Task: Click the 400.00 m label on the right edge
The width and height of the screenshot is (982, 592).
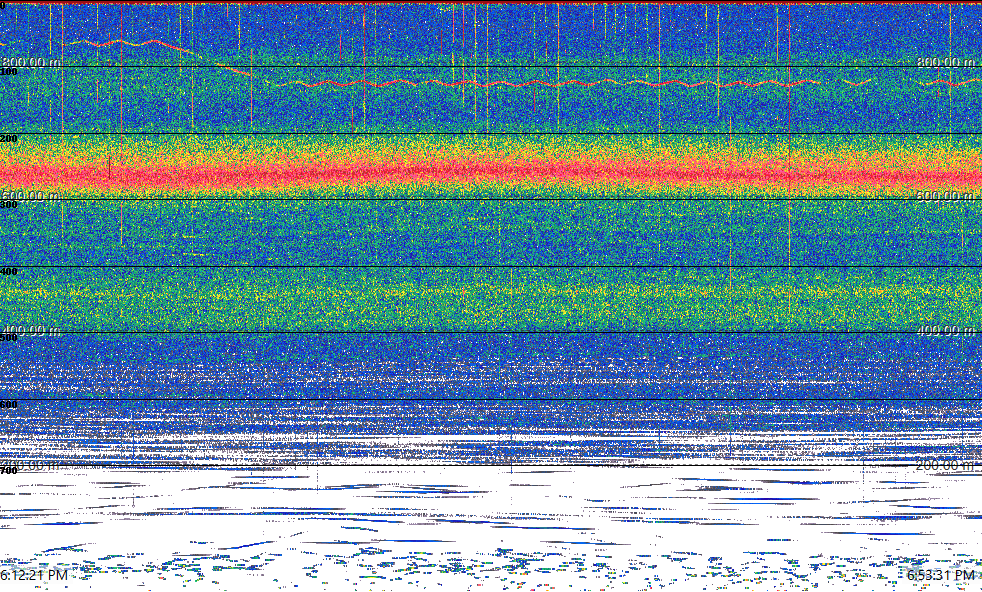Action: tap(946, 330)
